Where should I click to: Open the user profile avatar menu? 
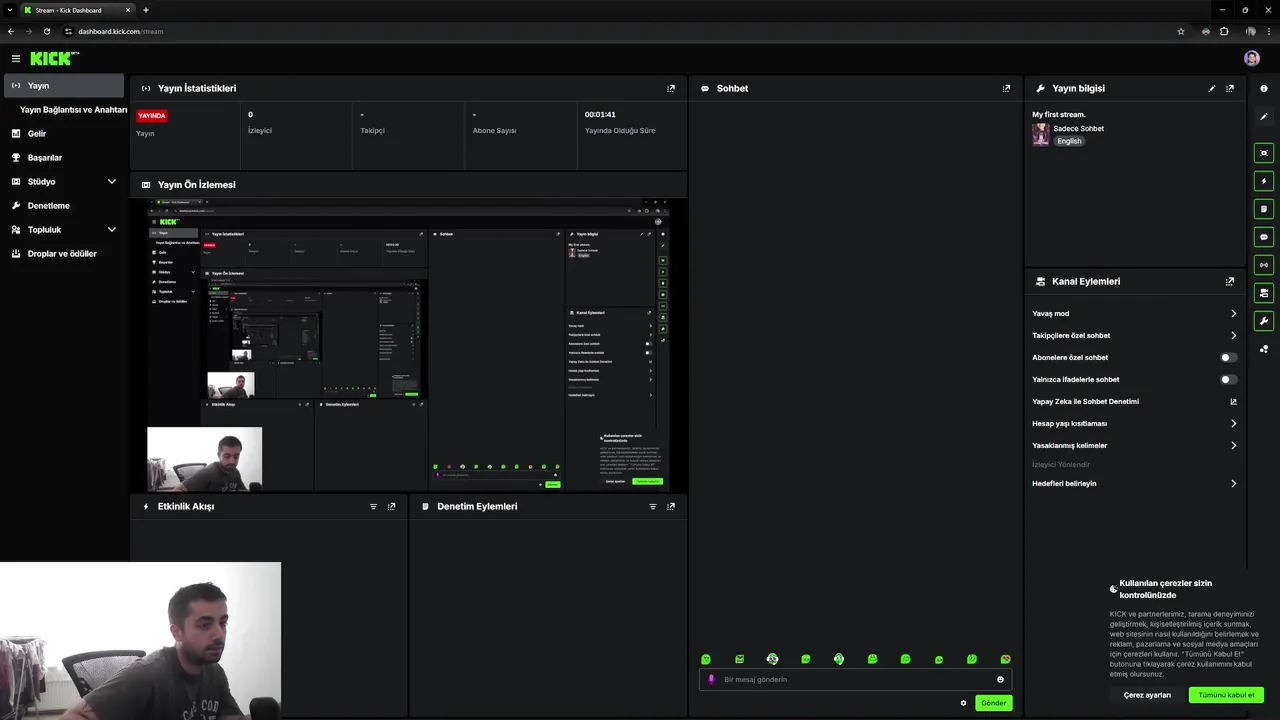[x=1252, y=58]
